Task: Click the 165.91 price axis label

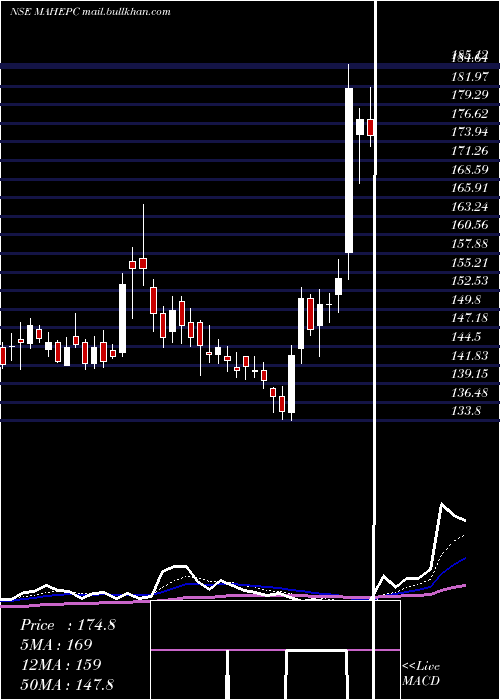Action: 469,188
